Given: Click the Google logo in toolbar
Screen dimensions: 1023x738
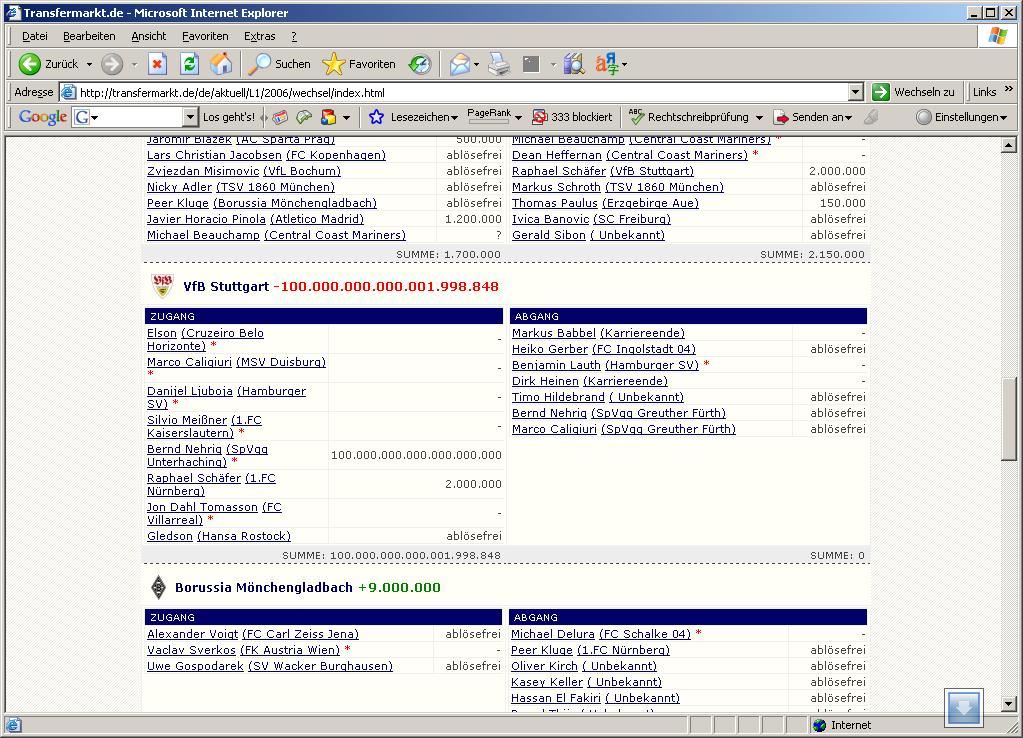Looking at the screenshot, I should [x=42, y=117].
